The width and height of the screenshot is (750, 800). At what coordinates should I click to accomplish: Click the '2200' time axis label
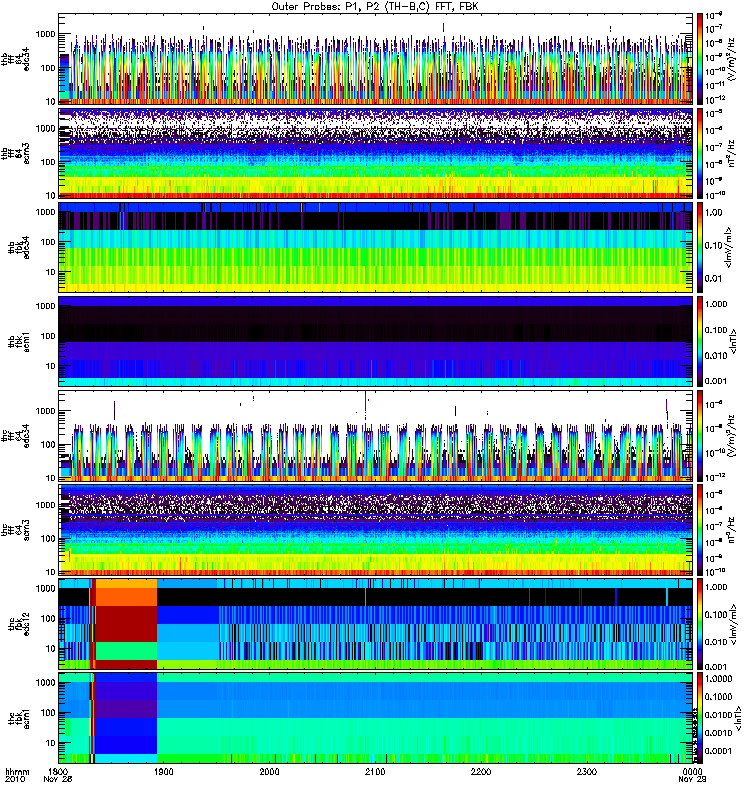coord(481,772)
